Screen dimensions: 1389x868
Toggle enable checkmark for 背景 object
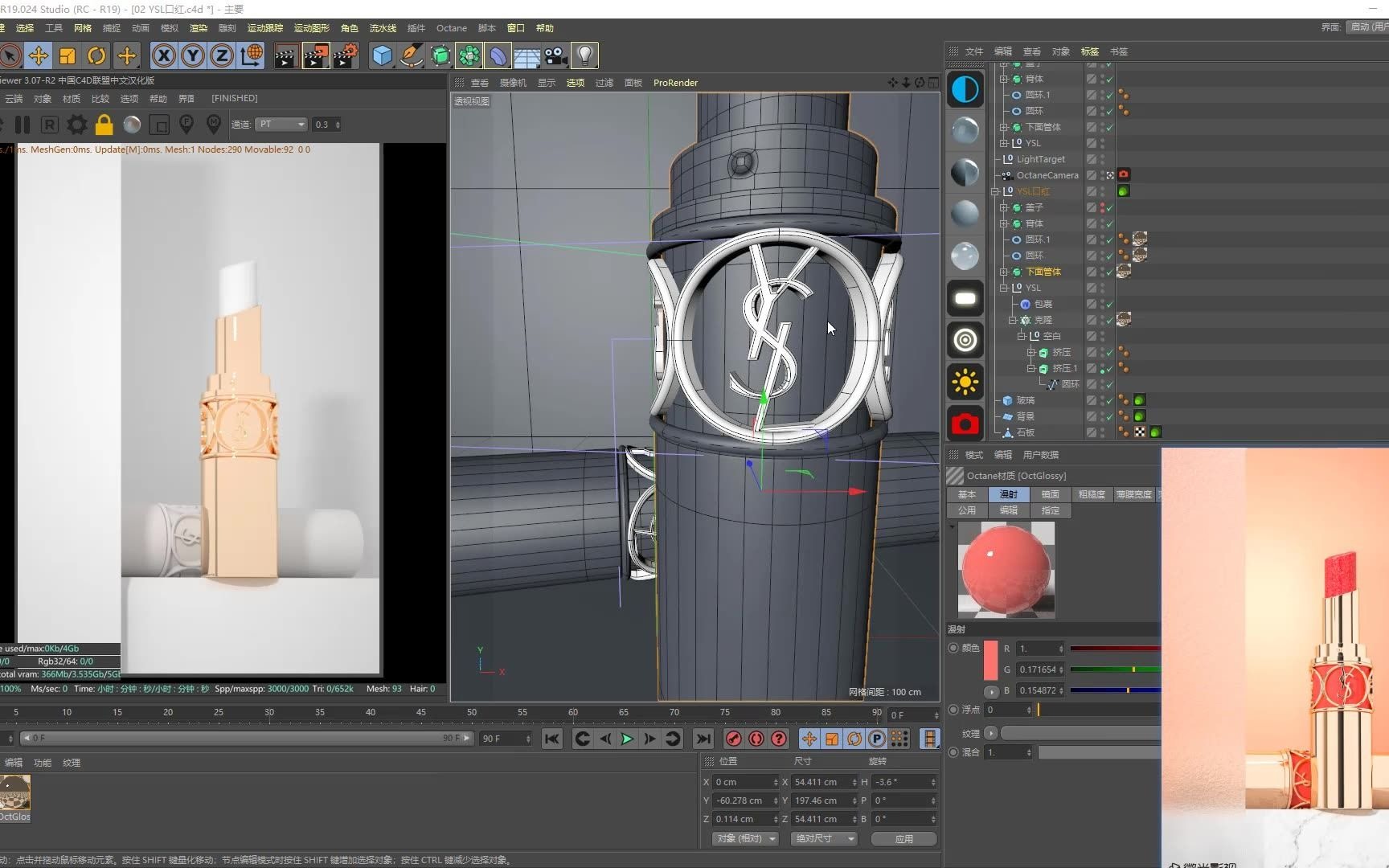(1110, 416)
